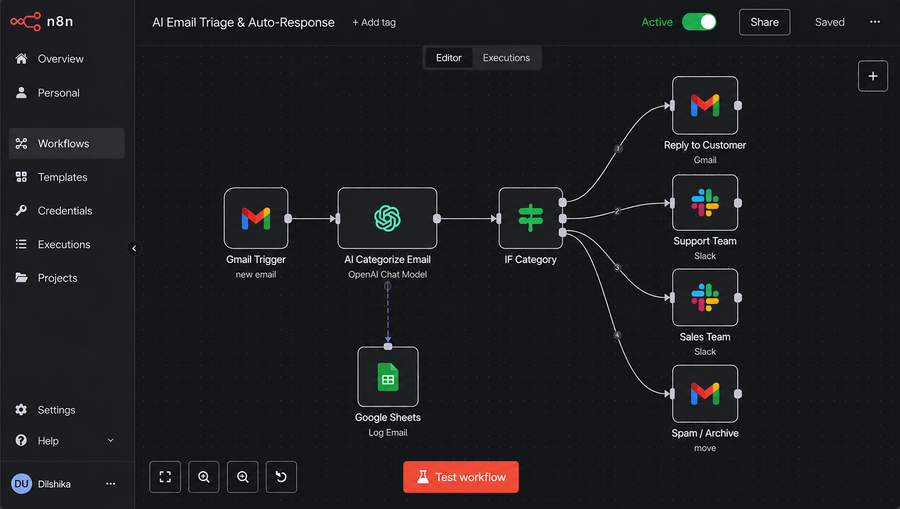Click the second zoom magnifier button
The image size is (900, 509).
(x=243, y=477)
